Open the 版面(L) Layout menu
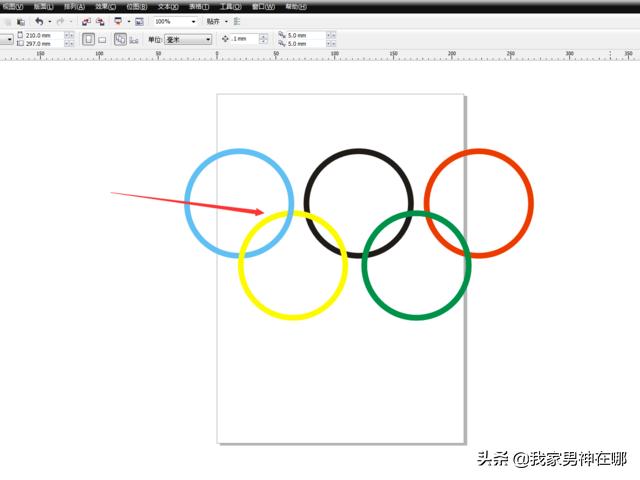 43,7
